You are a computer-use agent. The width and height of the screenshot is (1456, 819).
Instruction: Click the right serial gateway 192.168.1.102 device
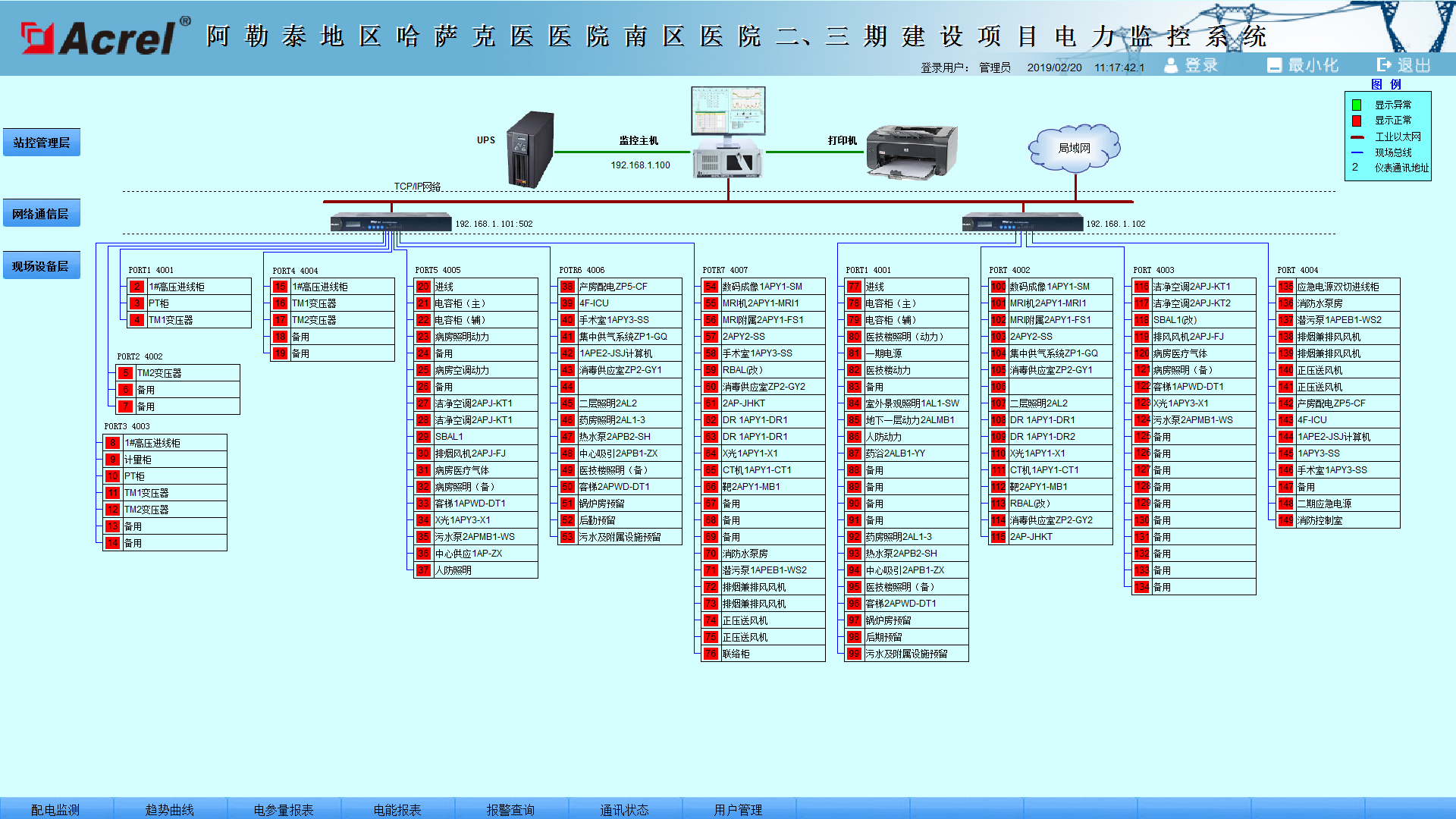point(1022,223)
